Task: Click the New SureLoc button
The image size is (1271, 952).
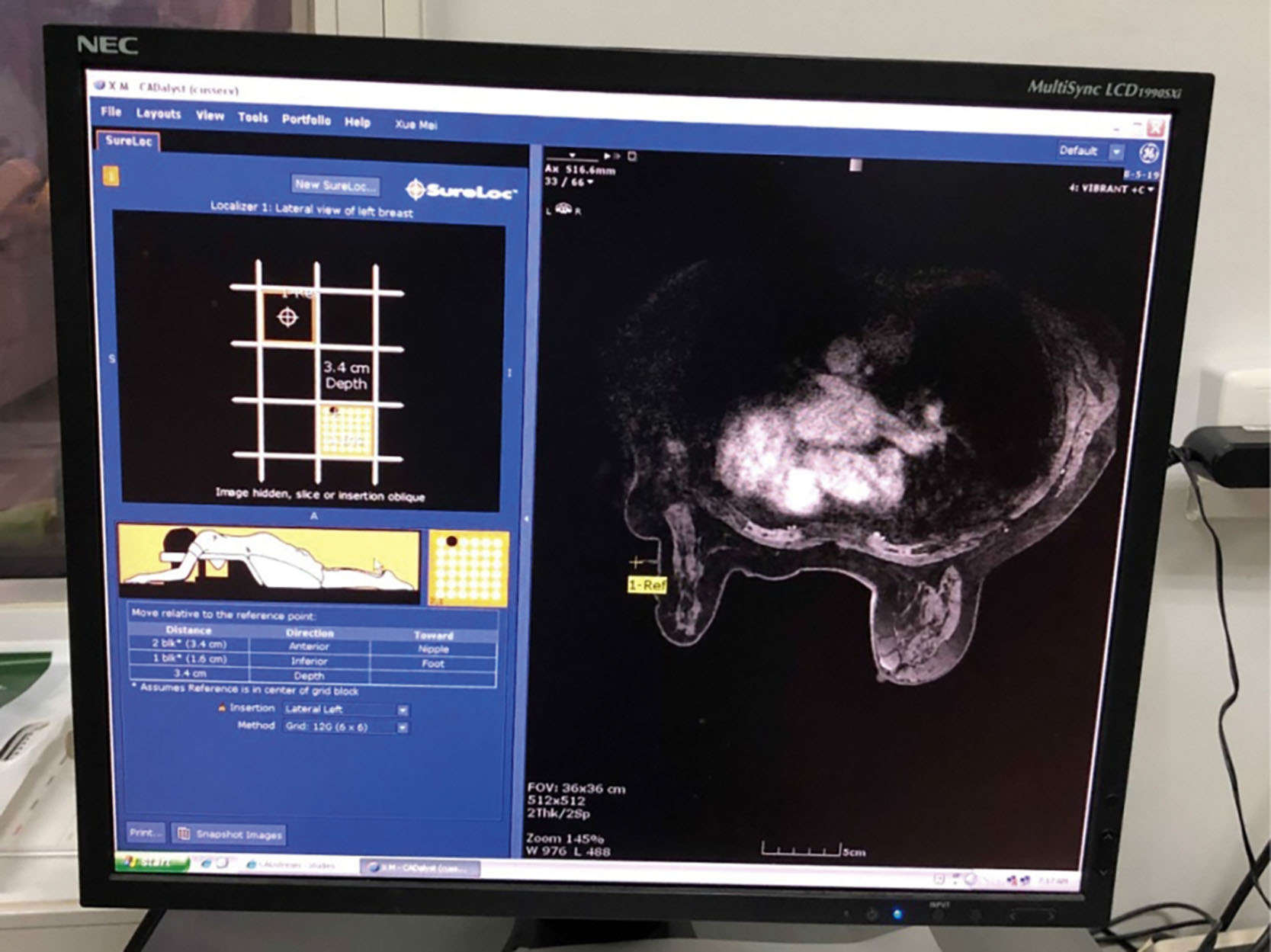Action: pos(335,184)
